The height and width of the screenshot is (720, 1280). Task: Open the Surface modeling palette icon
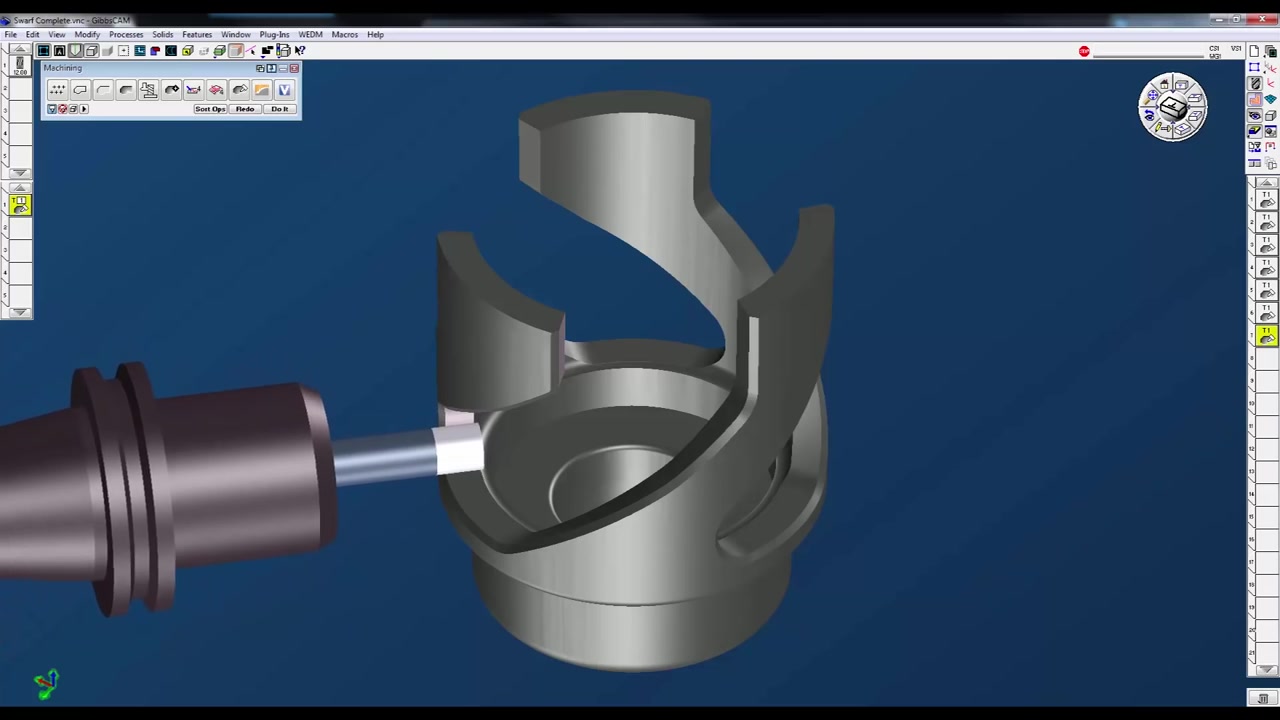1270,99
